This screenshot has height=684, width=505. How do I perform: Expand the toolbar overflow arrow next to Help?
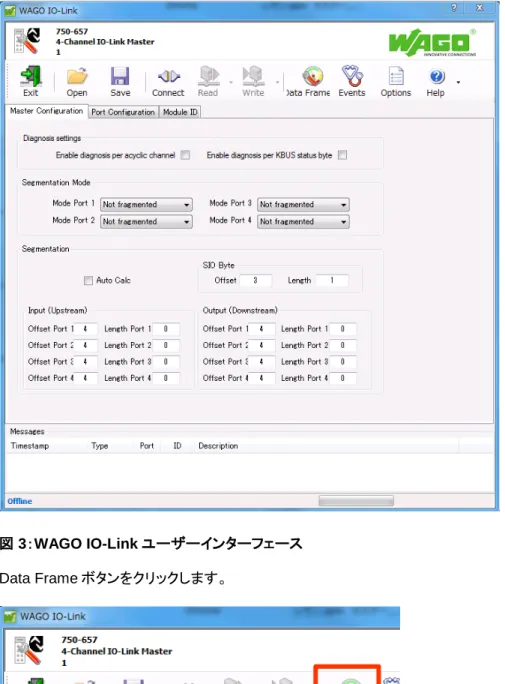pos(458,82)
